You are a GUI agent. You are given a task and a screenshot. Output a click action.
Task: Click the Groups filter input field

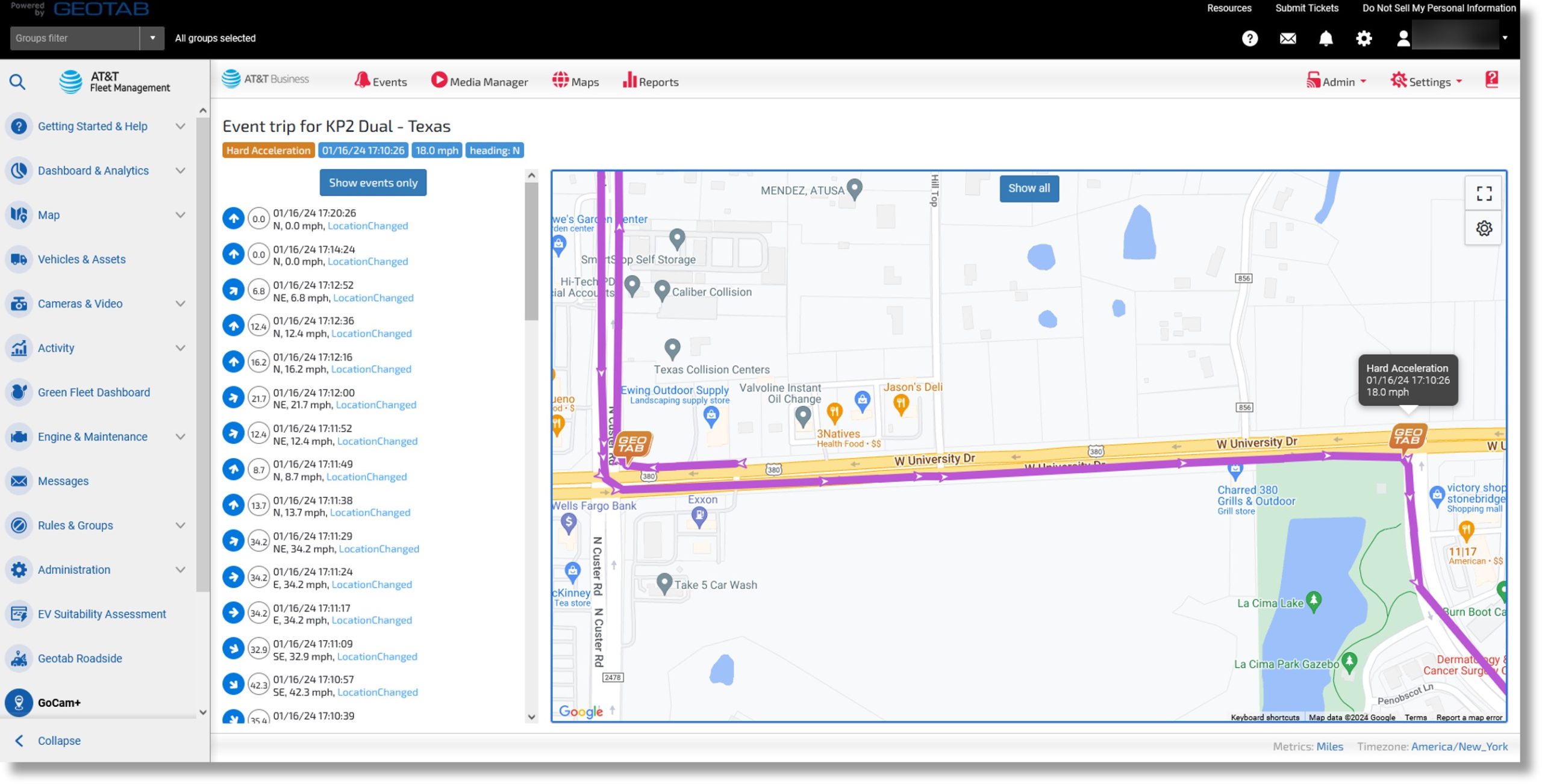(75, 38)
